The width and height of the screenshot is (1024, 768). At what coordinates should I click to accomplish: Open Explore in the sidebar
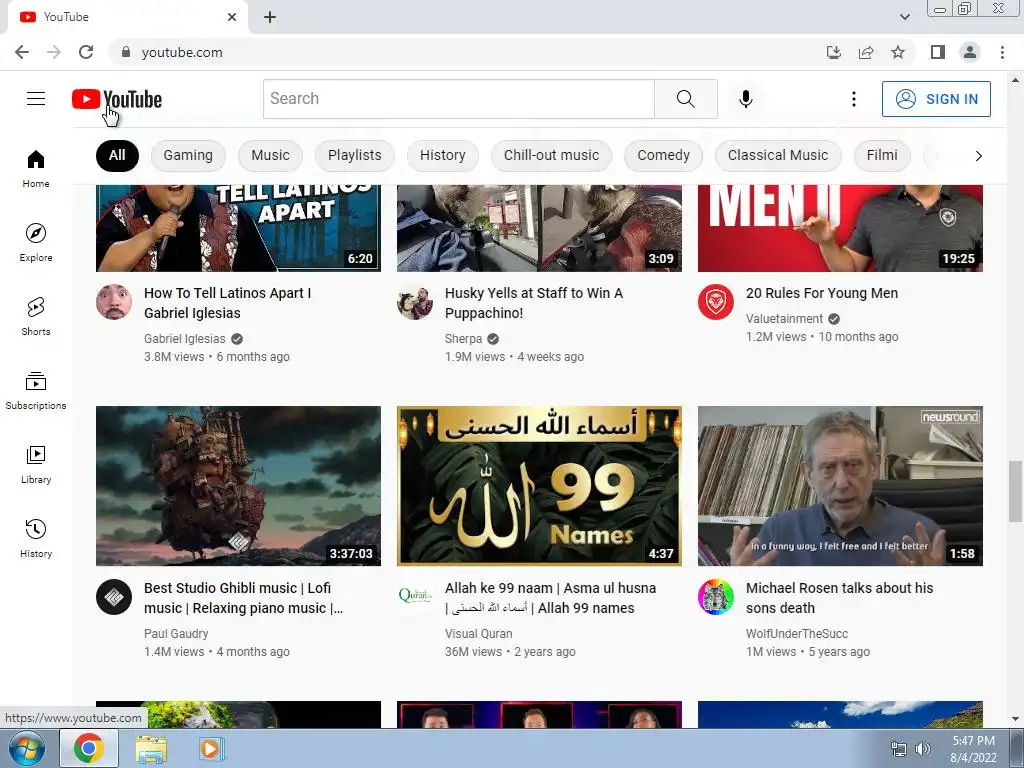tap(36, 242)
